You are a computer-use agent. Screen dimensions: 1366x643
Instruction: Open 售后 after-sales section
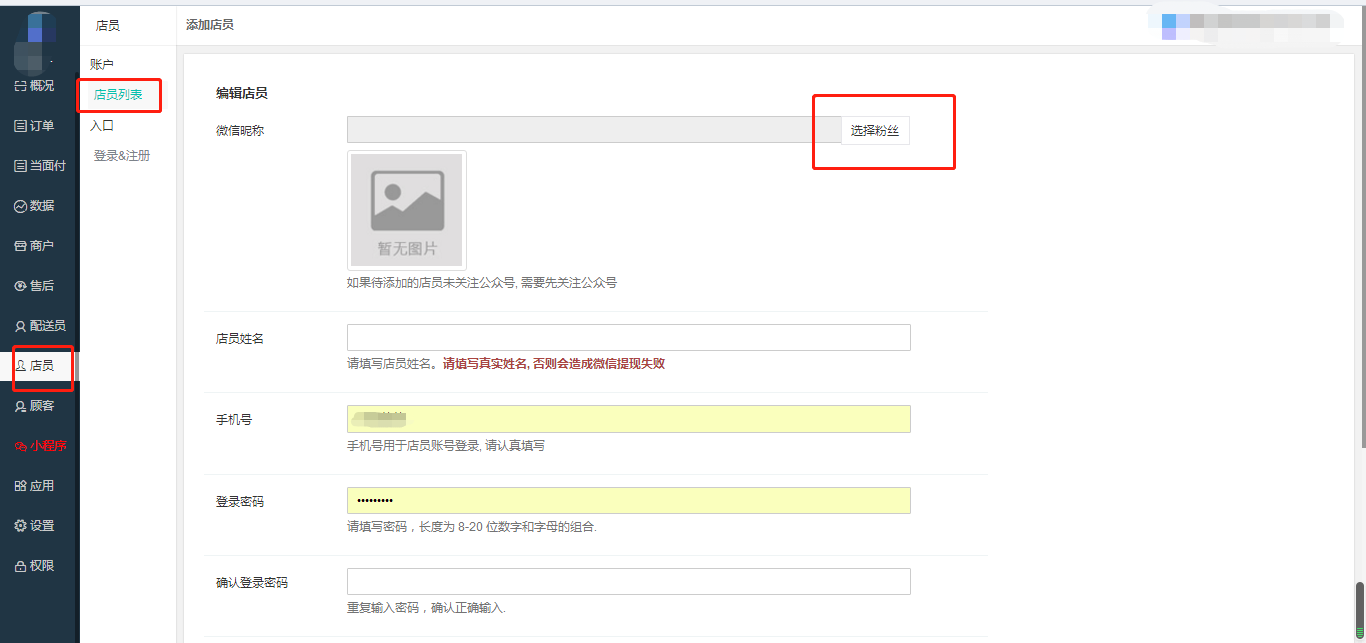tap(35, 286)
